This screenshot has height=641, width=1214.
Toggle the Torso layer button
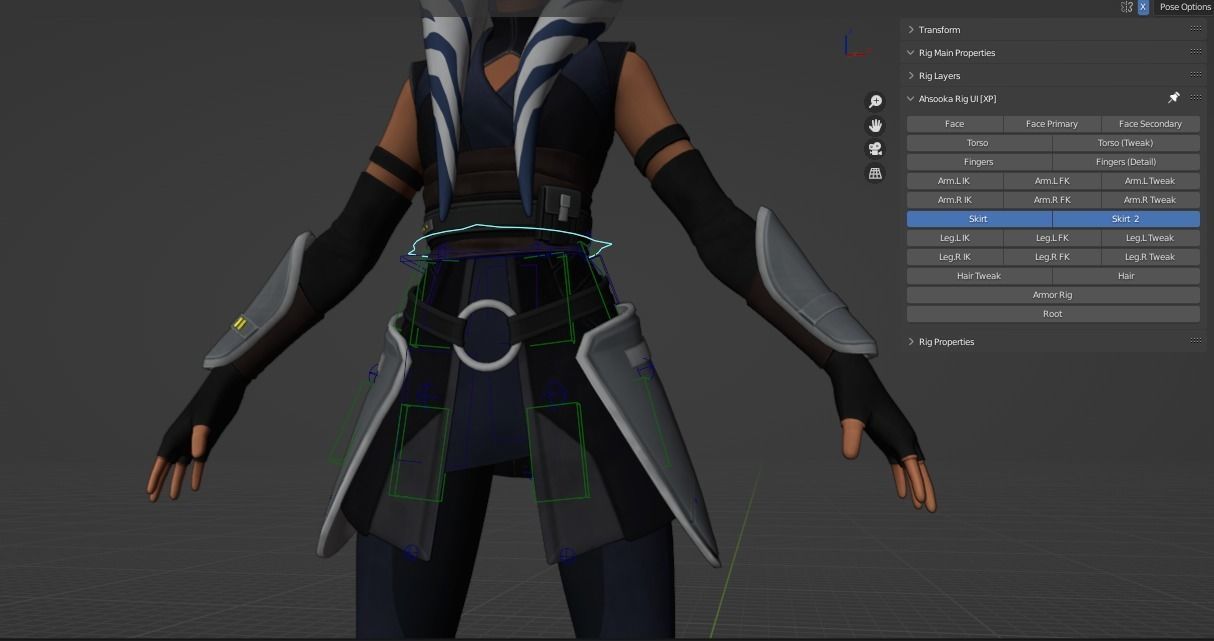979,143
